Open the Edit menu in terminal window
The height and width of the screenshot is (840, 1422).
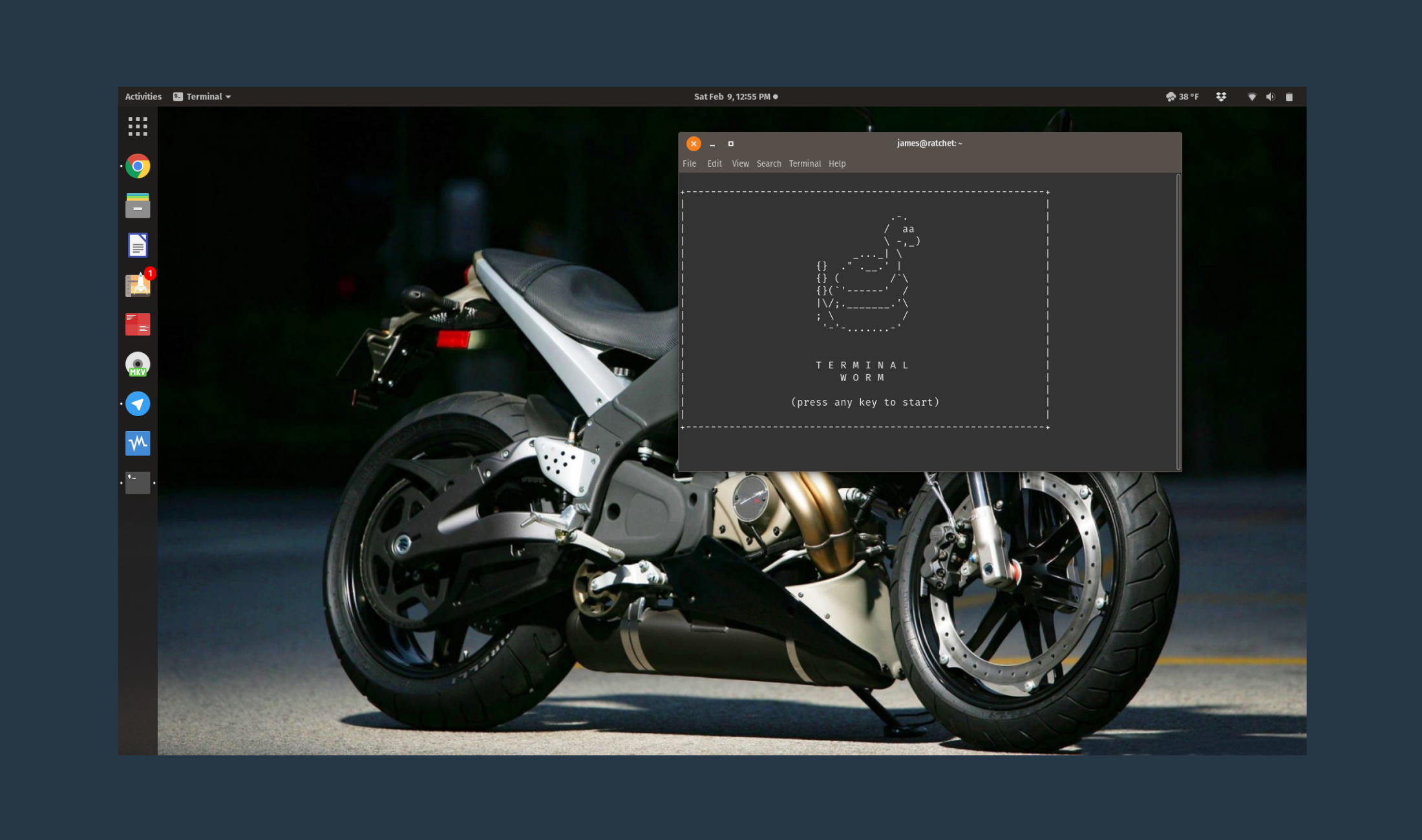click(x=714, y=163)
